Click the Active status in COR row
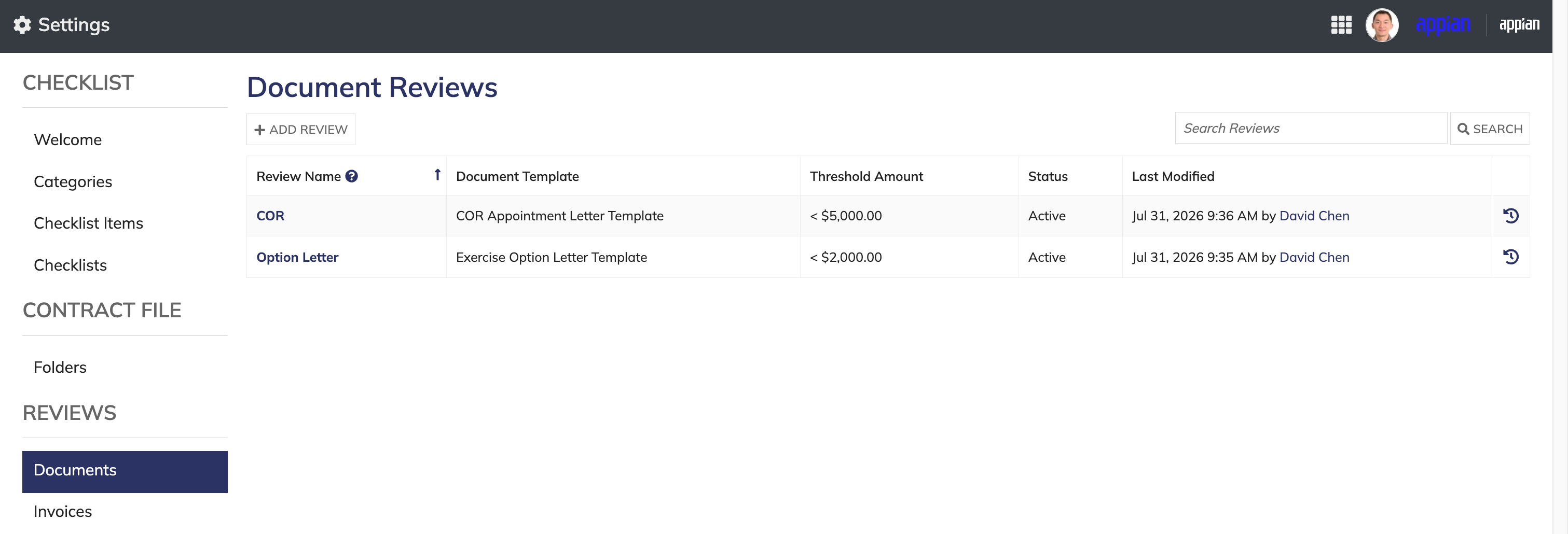 [x=1047, y=216]
